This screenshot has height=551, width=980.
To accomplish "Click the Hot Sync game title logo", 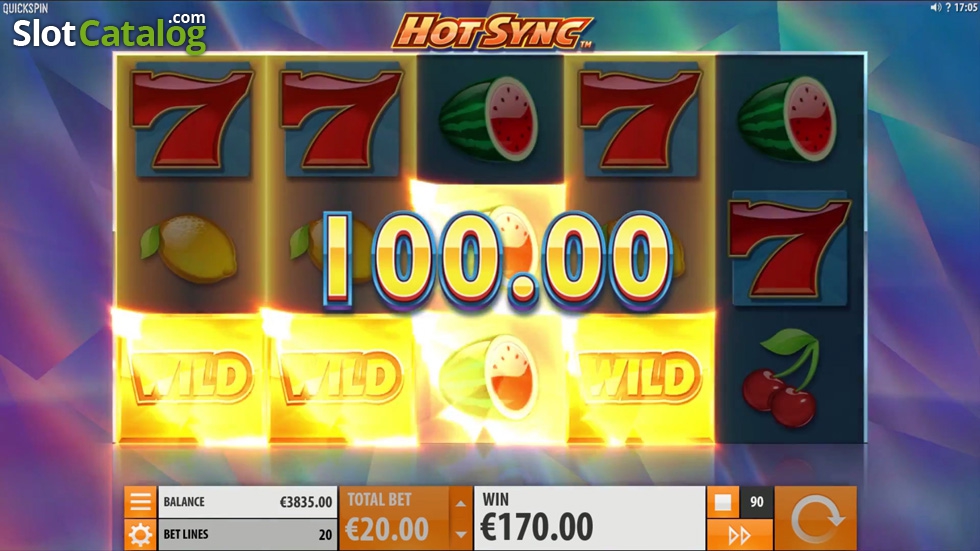I will 492,31.
